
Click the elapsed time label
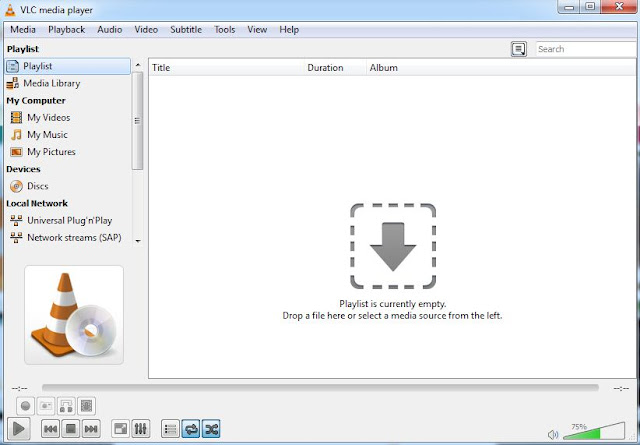[x=20, y=388]
